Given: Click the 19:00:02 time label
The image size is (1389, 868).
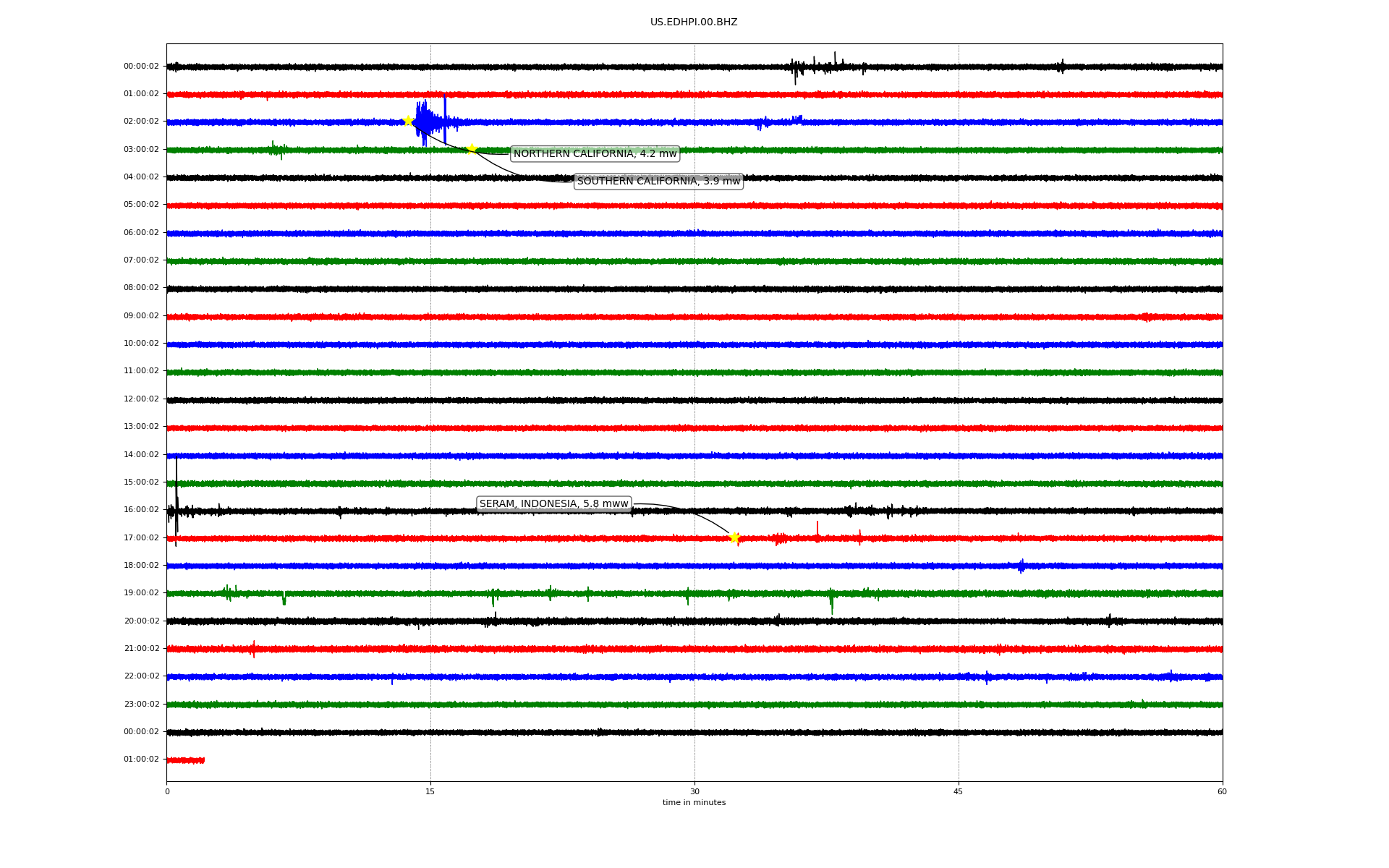Looking at the screenshot, I should [x=141, y=592].
